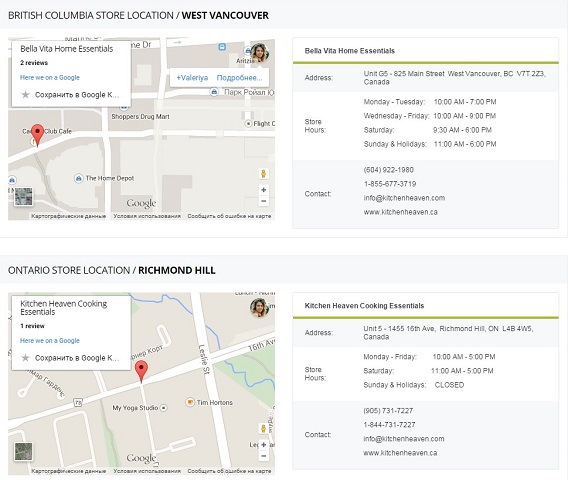The height and width of the screenshot is (480, 568).
Task: Click 'Wednesday - Friday' hours row
Action: click(x=430, y=116)
